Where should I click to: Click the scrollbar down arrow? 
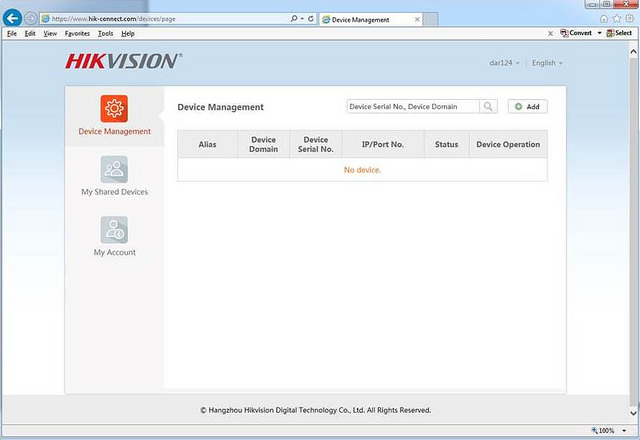click(633, 413)
